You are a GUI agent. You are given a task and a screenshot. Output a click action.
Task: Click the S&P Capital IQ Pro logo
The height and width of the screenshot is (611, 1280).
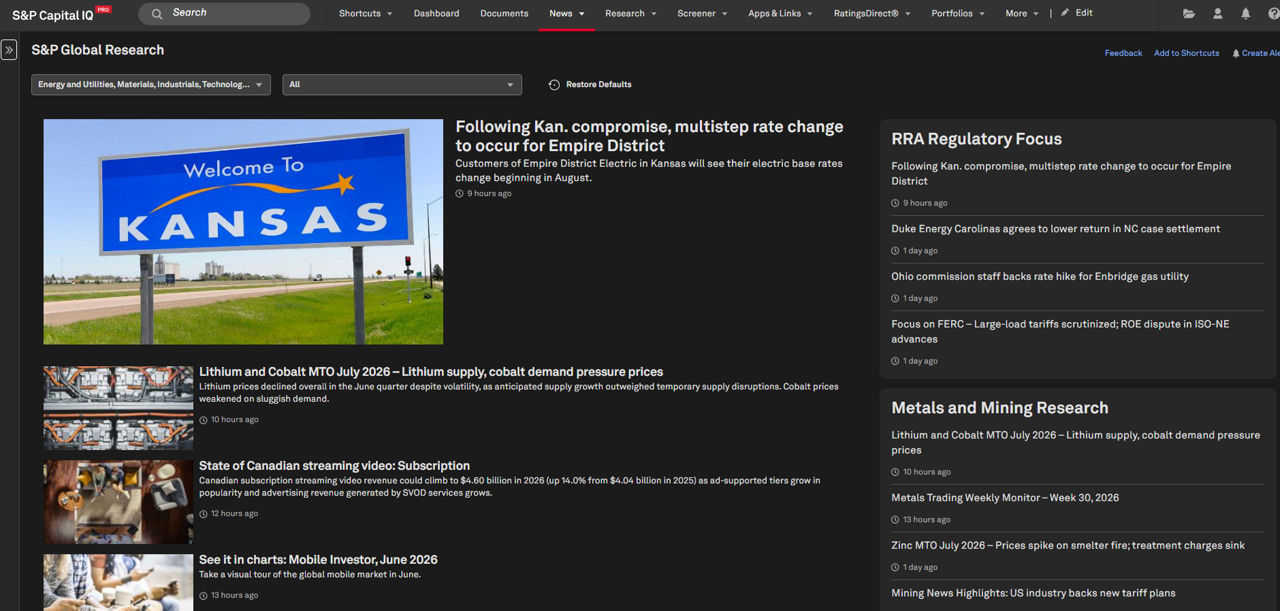pyautogui.click(x=61, y=14)
